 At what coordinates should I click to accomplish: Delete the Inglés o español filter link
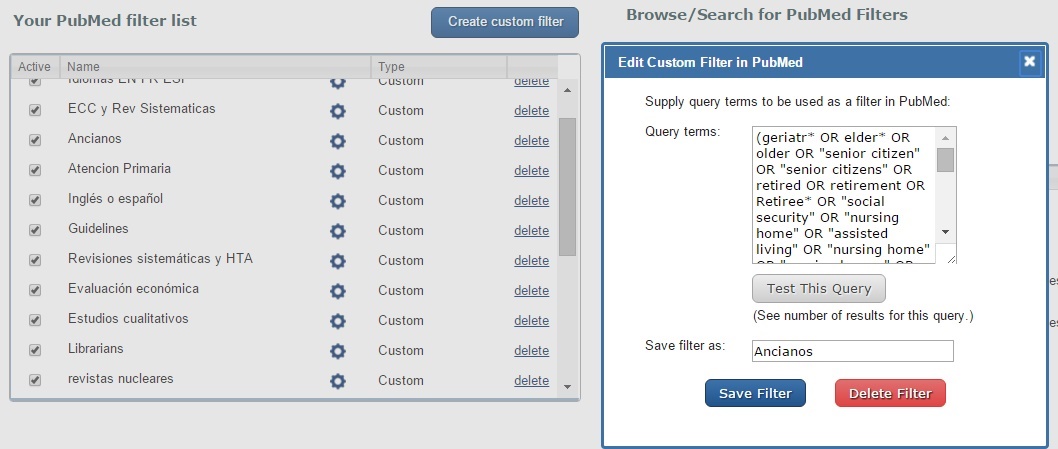[x=531, y=201]
